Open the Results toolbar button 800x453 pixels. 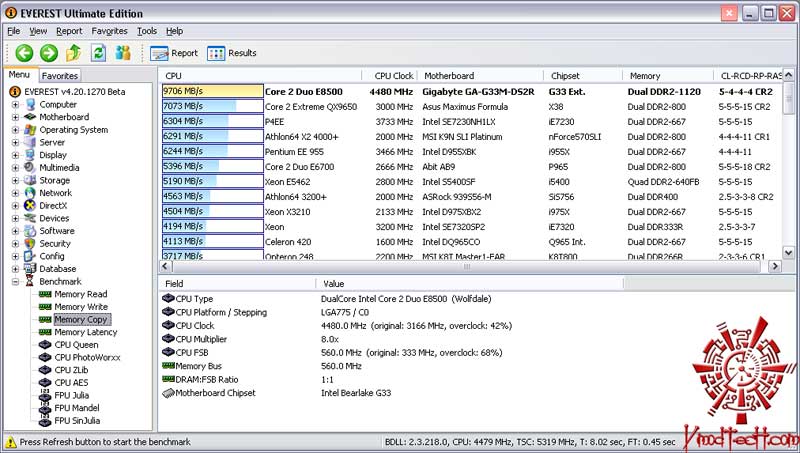232,53
